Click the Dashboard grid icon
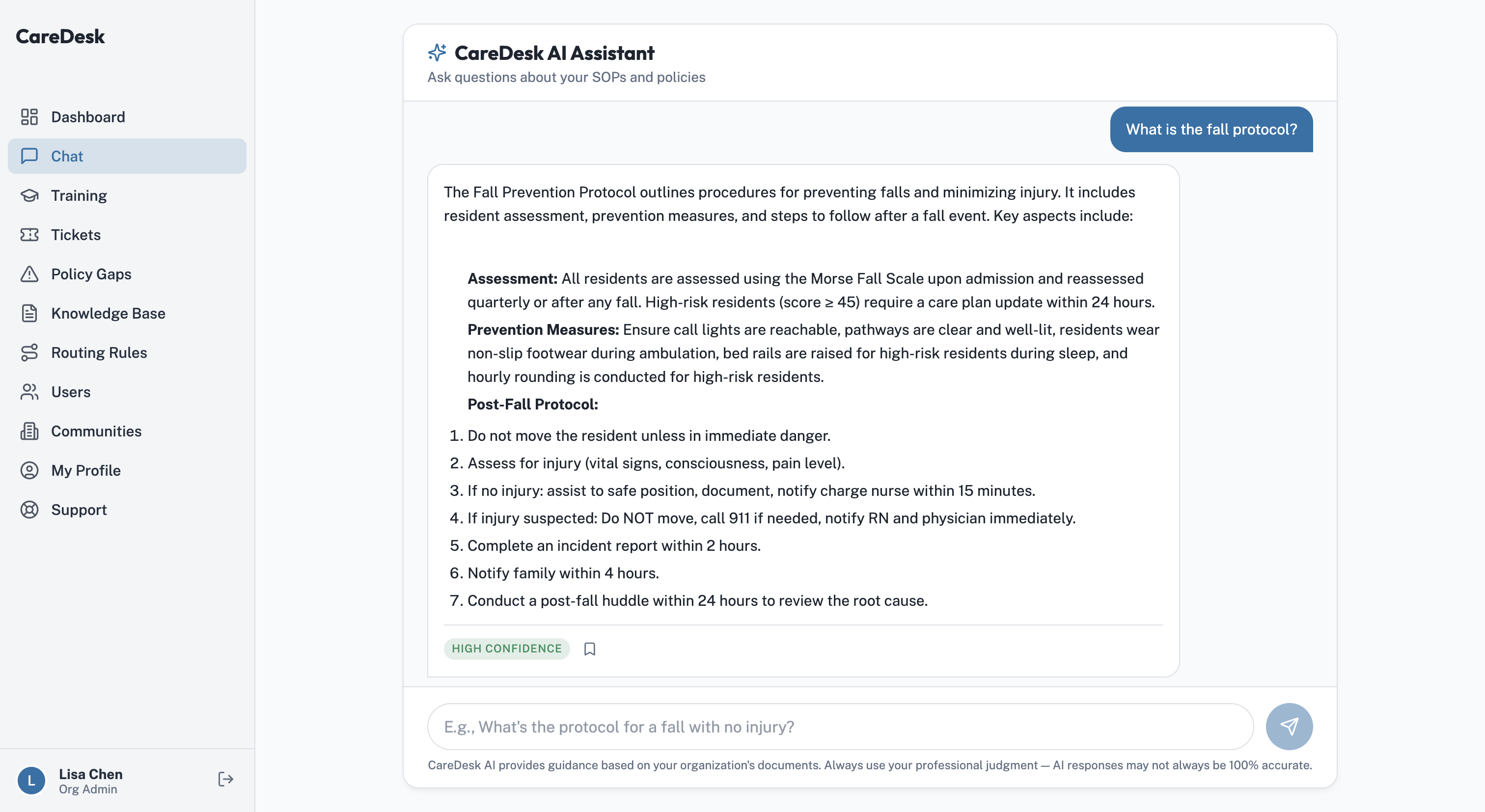 [x=29, y=117]
